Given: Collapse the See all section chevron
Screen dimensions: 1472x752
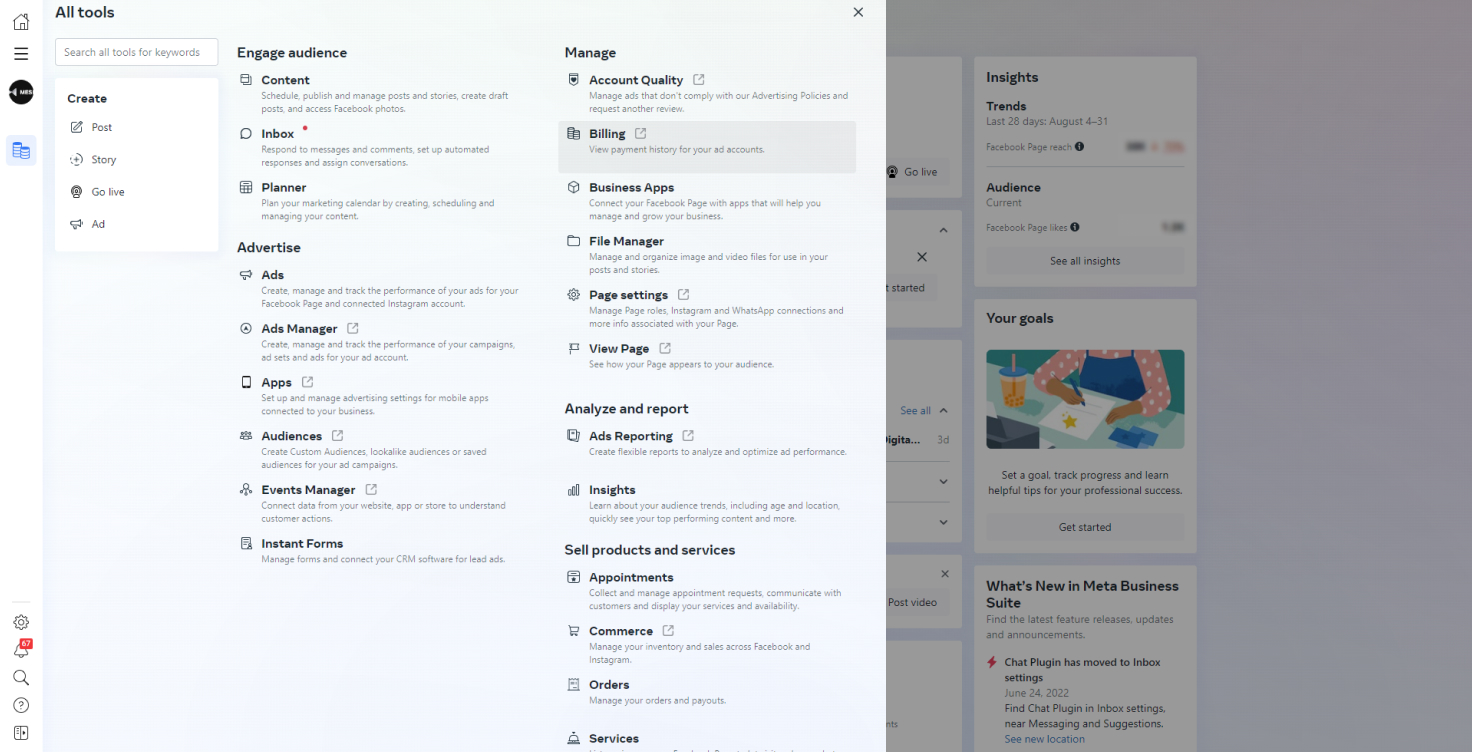Looking at the screenshot, I should 943,411.
